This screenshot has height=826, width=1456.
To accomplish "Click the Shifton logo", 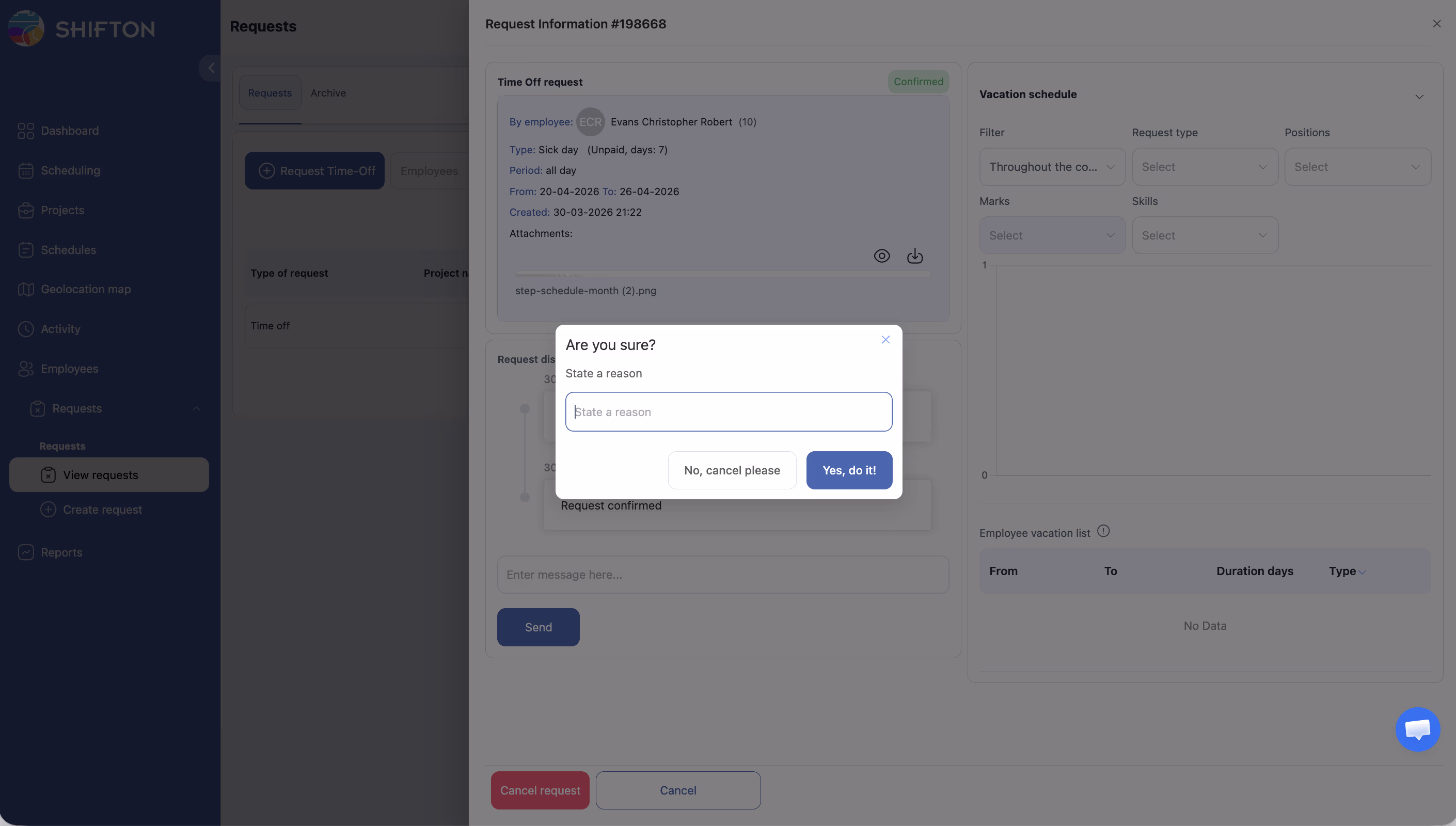I will [x=82, y=28].
